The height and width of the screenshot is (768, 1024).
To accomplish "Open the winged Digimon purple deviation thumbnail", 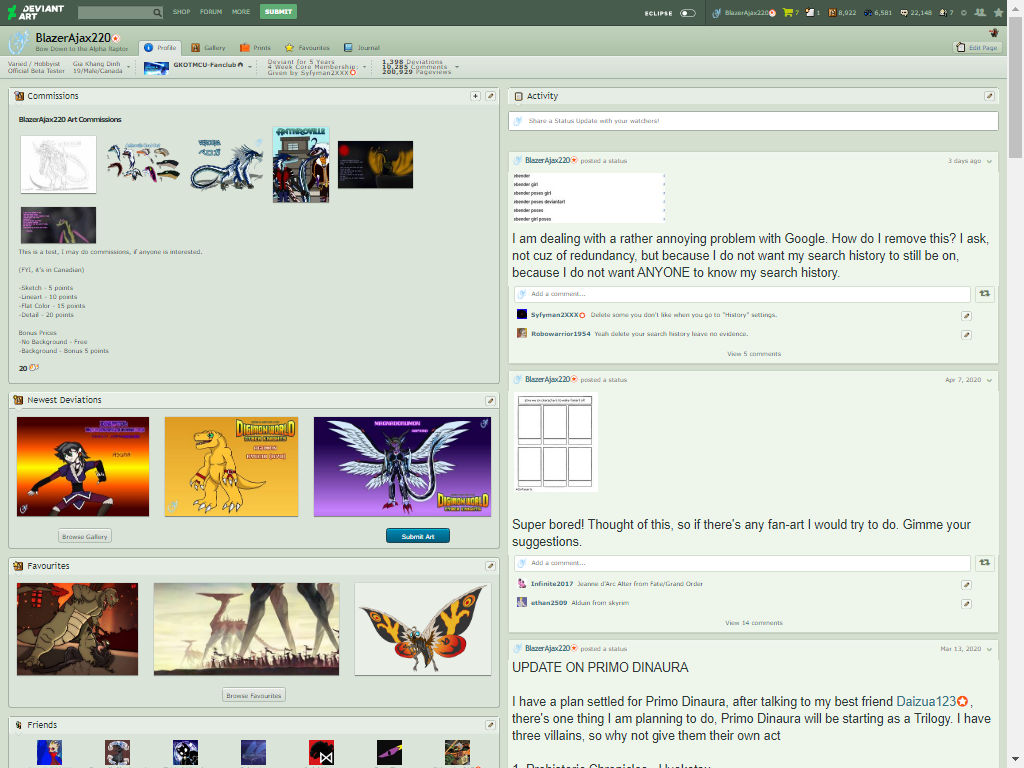I will pyautogui.click(x=402, y=467).
